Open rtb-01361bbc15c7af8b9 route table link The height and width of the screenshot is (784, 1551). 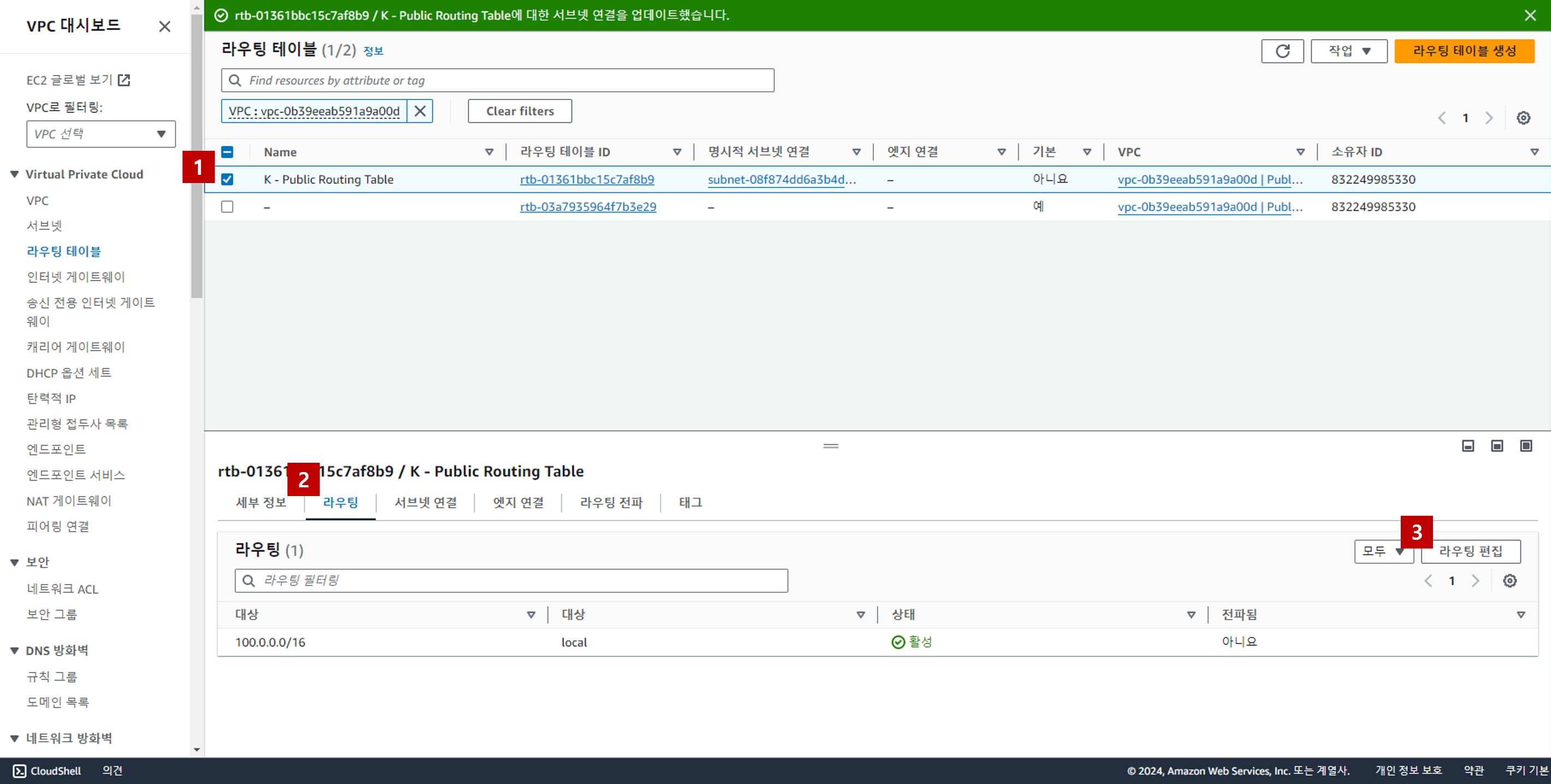click(x=586, y=179)
